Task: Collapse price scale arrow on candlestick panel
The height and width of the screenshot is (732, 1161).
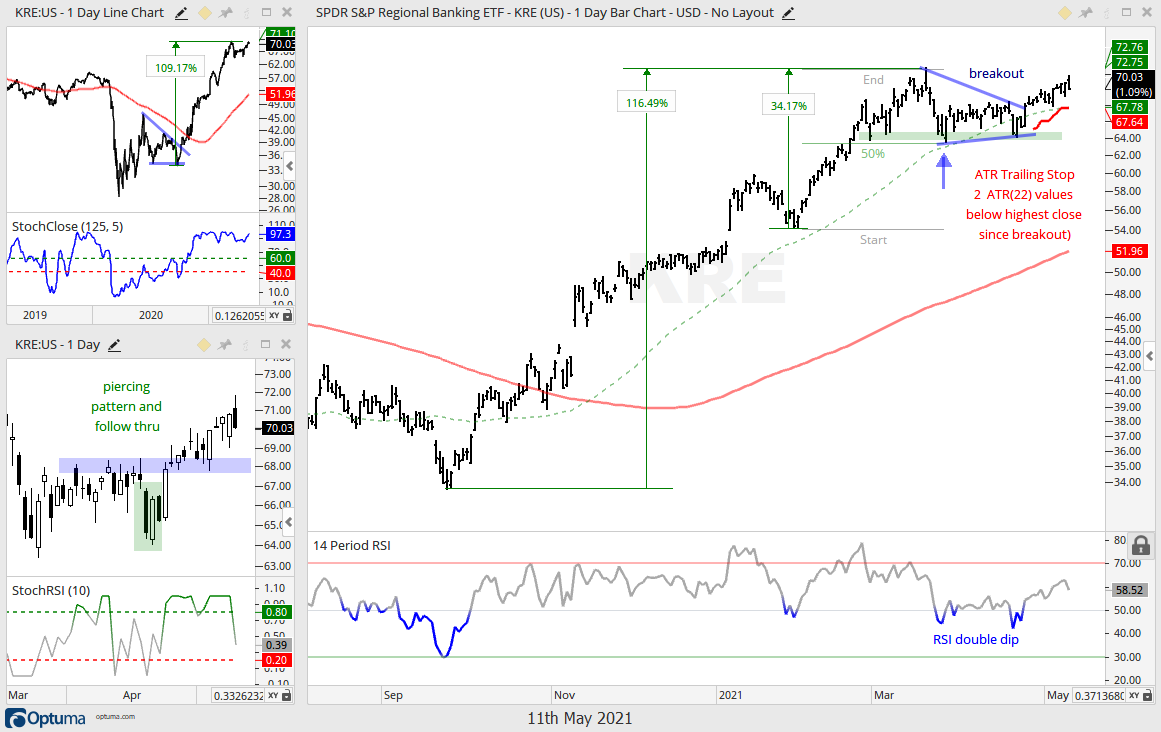Action: click(290, 522)
